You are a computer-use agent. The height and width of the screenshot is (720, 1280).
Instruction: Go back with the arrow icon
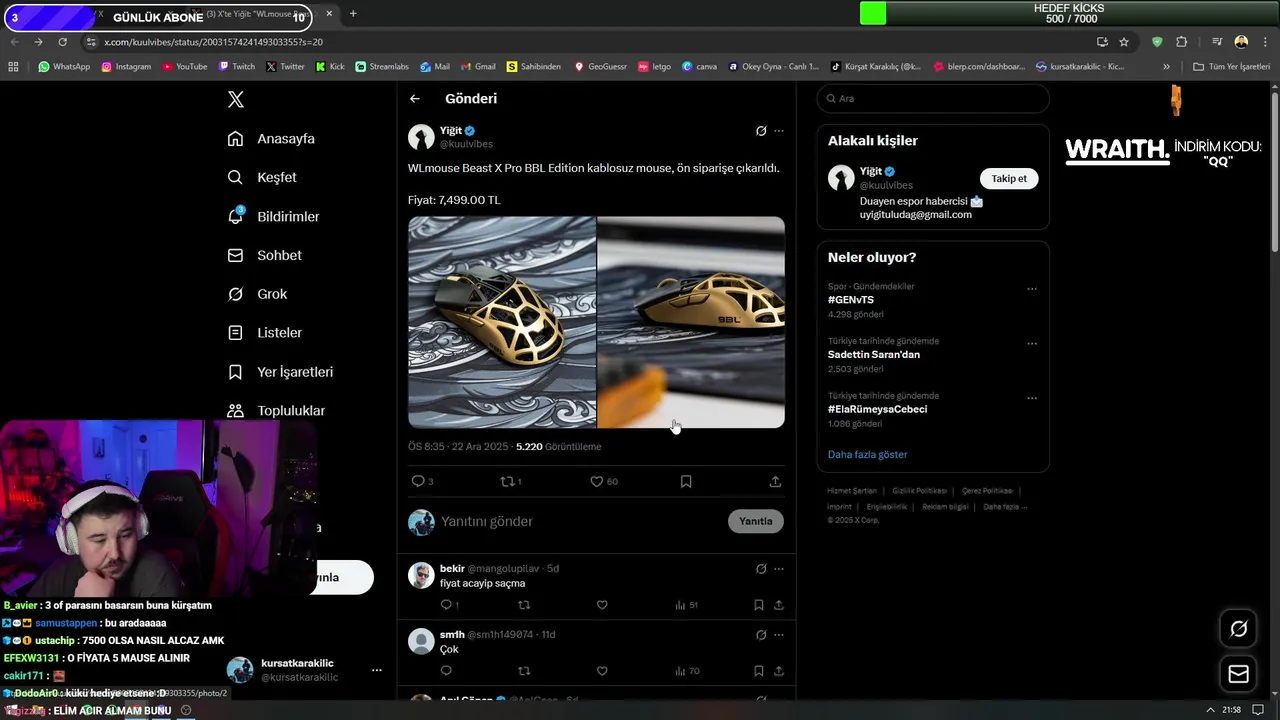(x=415, y=99)
